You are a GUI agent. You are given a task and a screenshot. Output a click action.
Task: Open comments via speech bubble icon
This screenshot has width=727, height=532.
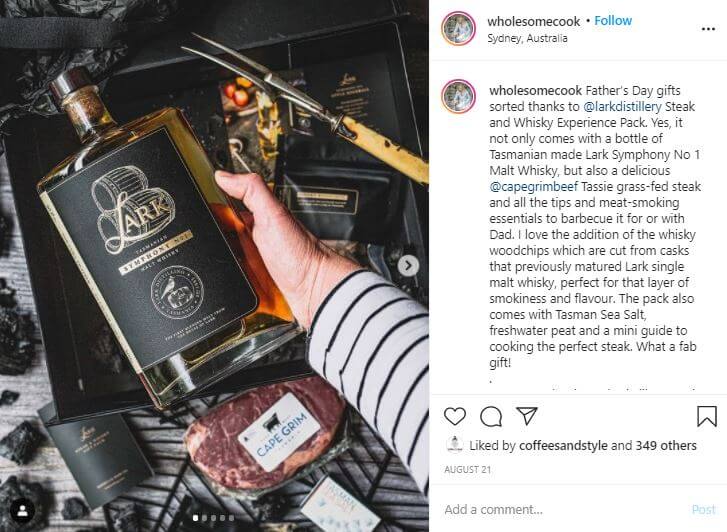click(491, 416)
